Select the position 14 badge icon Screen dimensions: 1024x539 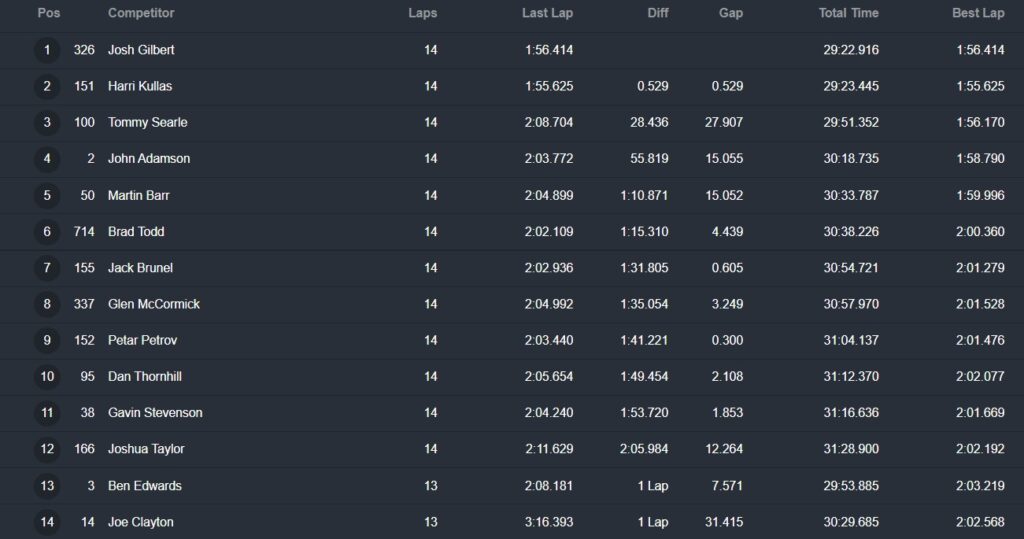point(47,522)
